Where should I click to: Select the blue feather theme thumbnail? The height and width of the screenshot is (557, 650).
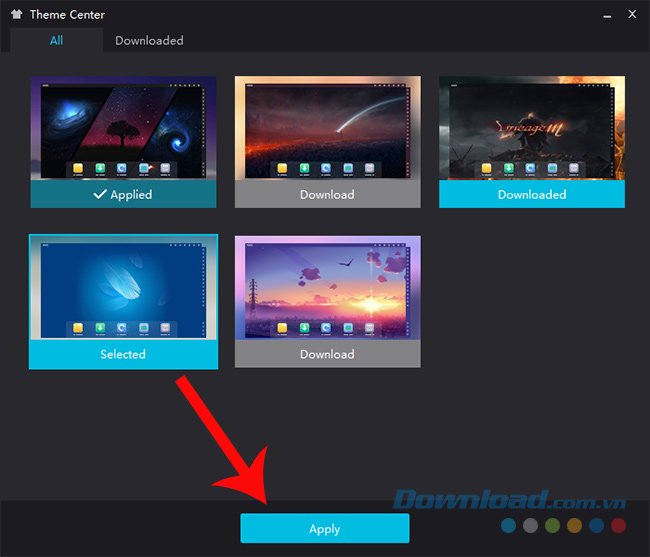click(x=123, y=288)
